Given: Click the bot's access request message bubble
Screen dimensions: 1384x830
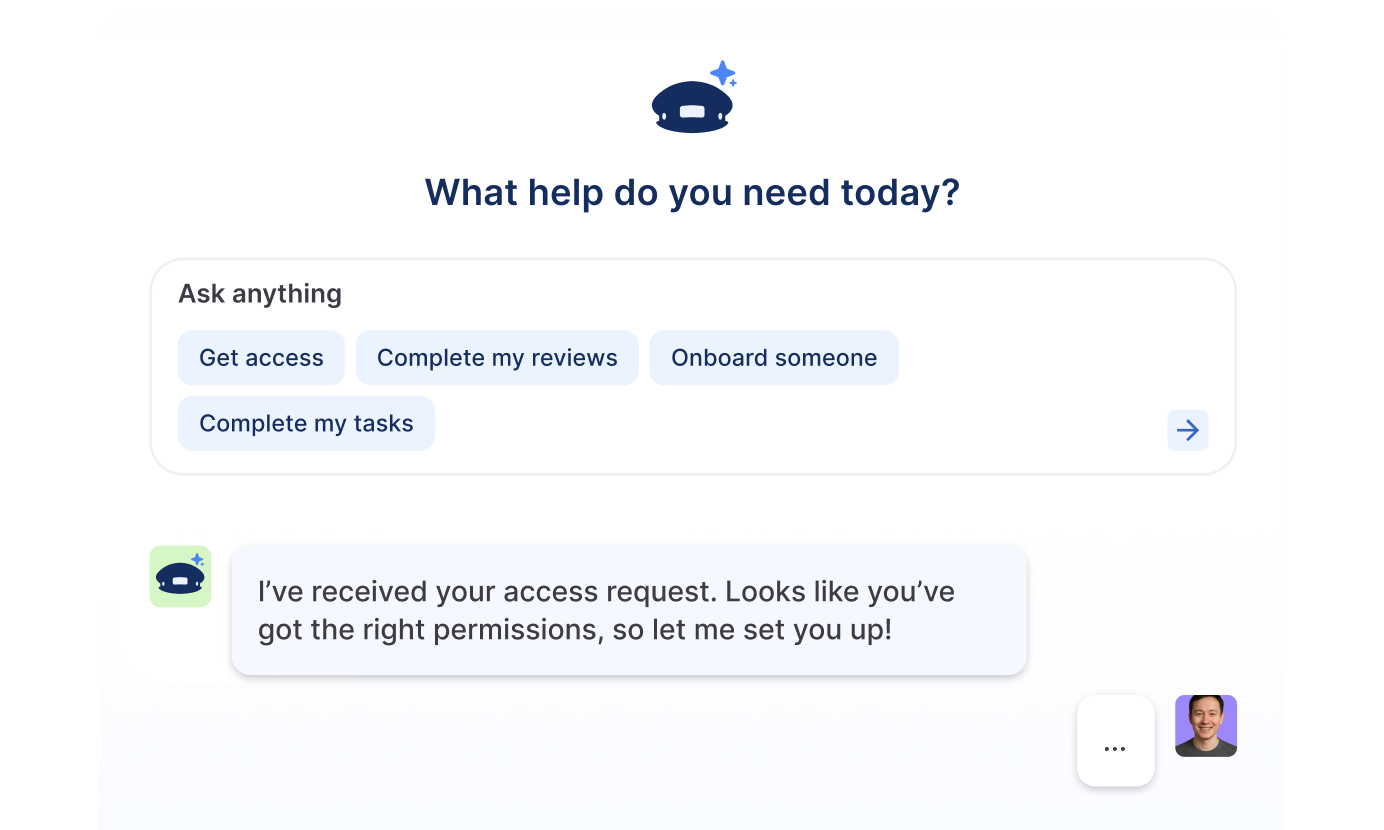Looking at the screenshot, I should pyautogui.click(x=629, y=610).
